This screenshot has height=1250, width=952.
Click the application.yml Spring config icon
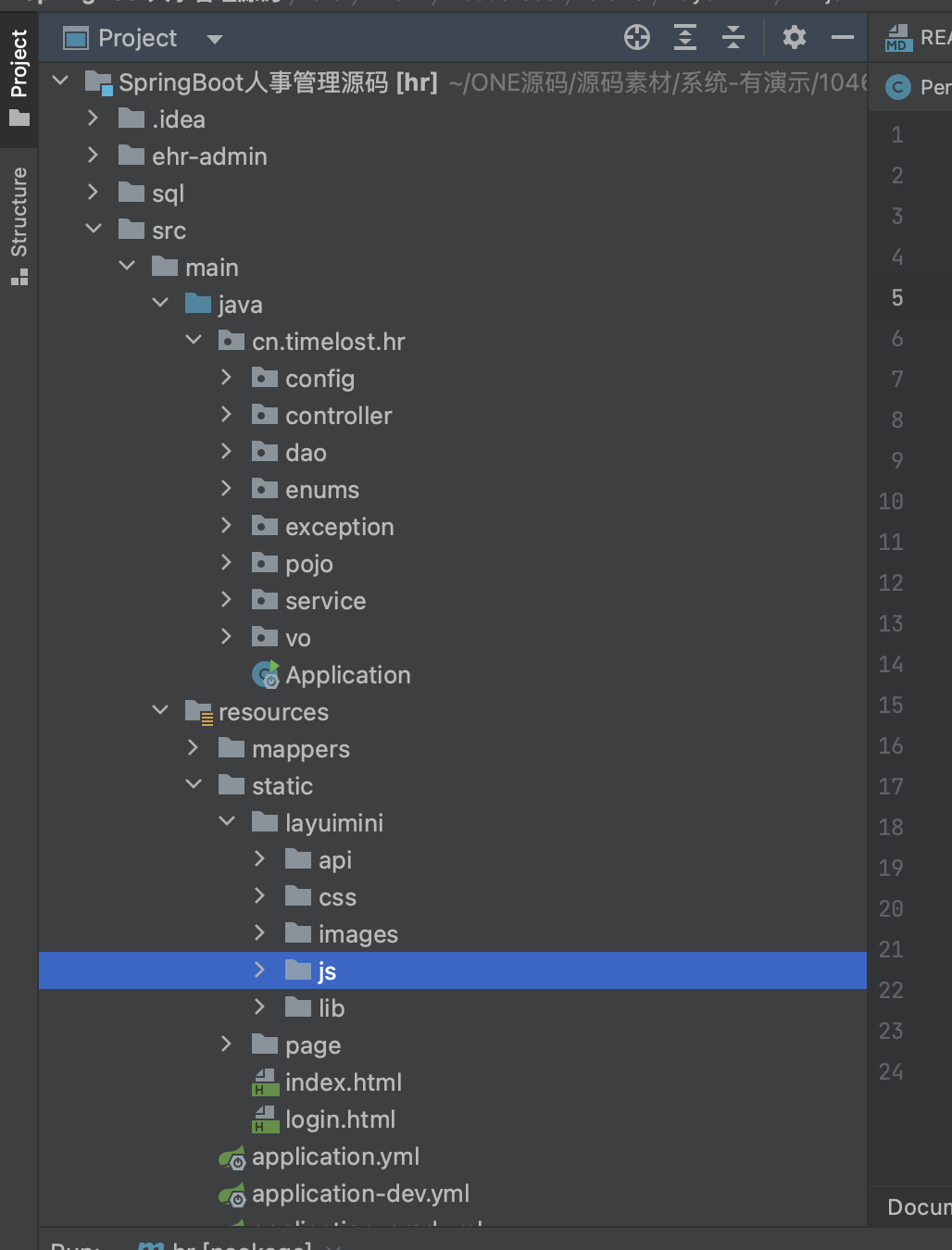[232, 1157]
